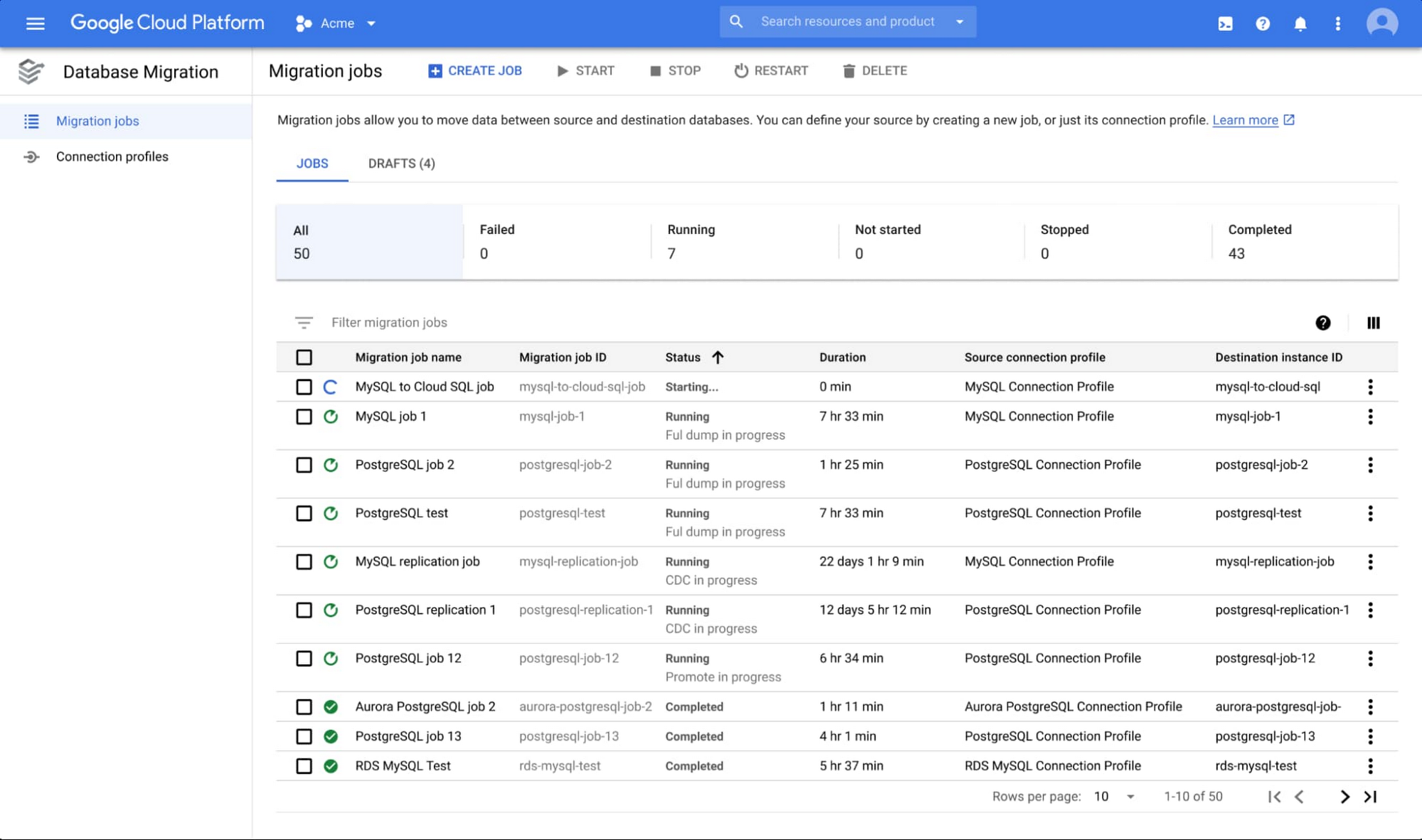The height and width of the screenshot is (840, 1422).
Task: Click the columns display icon
Action: (1372, 322)
